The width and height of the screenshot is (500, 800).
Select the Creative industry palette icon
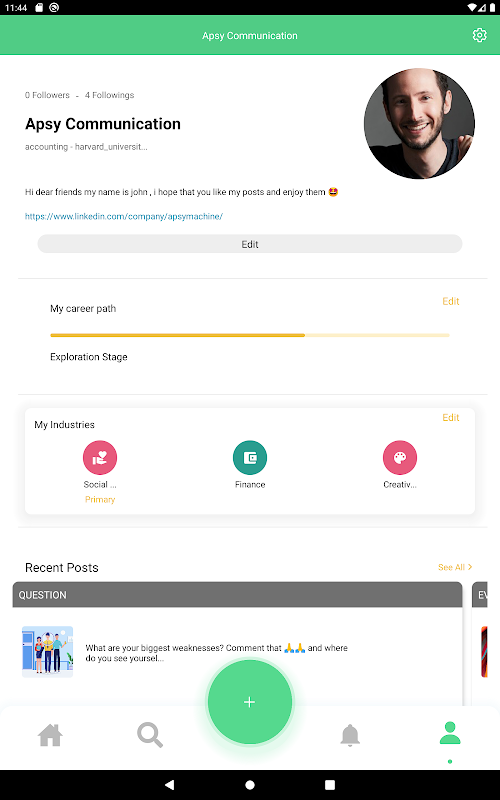(x=400, y=457)
